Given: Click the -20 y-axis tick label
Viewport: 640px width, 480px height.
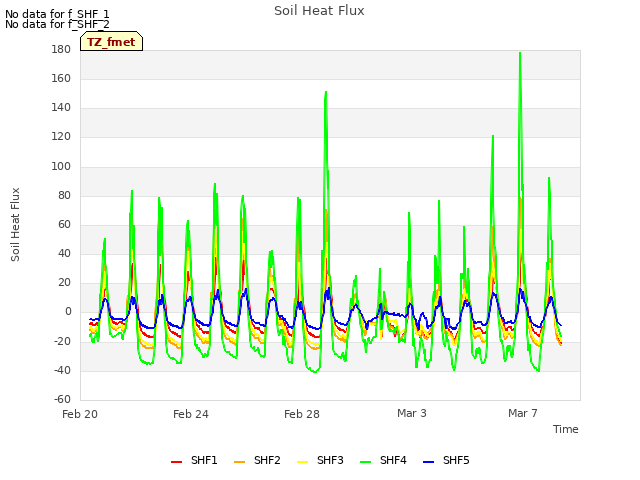Looking at the screenshot, I should point(62,341).
